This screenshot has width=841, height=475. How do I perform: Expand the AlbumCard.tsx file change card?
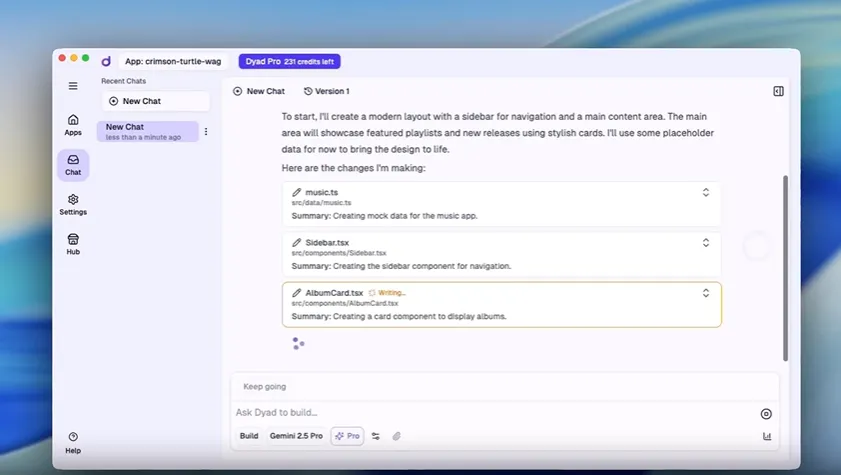click(705, 292)
